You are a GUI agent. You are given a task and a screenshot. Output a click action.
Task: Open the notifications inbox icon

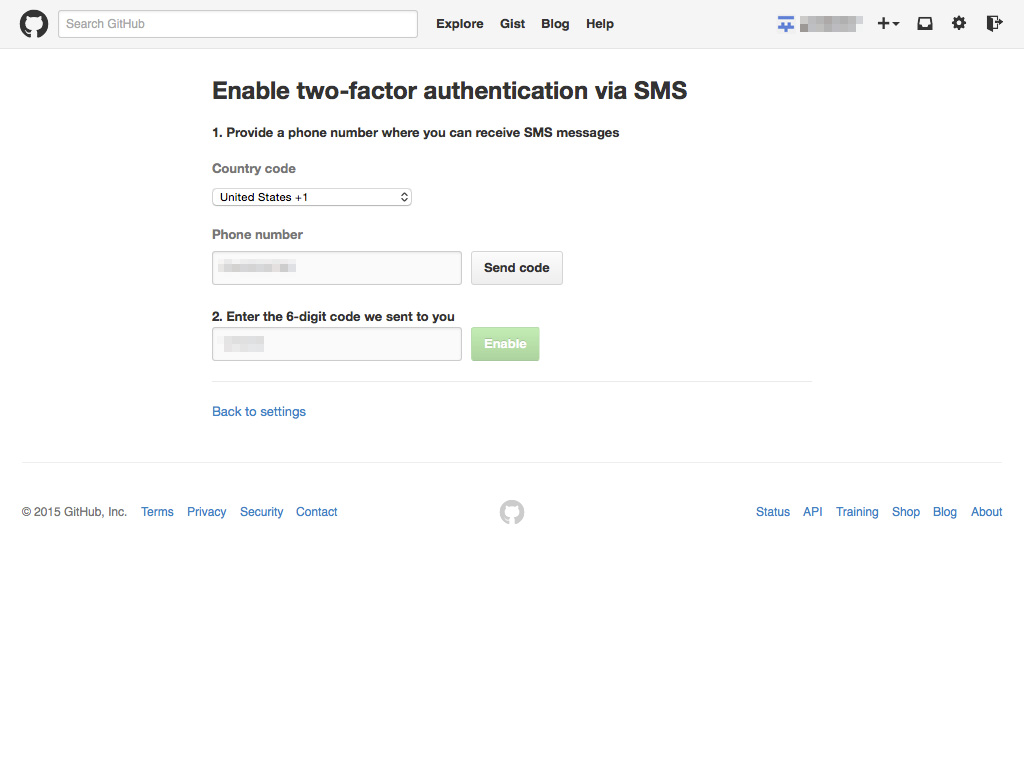coord(924,23)
